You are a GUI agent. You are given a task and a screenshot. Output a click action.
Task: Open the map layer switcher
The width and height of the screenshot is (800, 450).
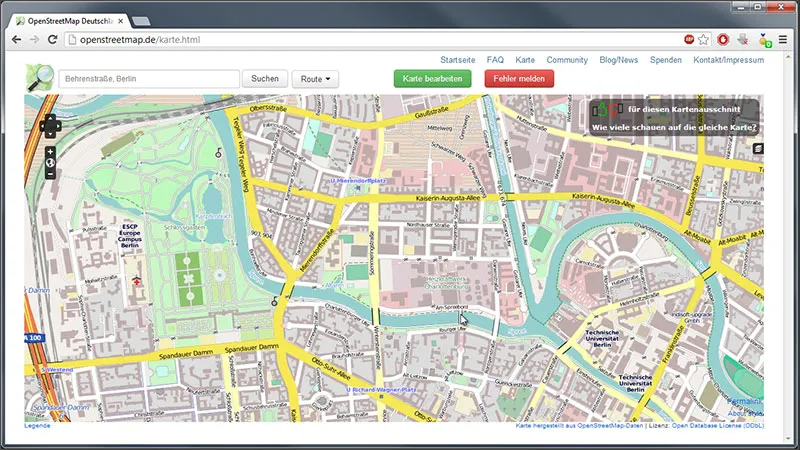pyautogui.click(x=758, y=148)
